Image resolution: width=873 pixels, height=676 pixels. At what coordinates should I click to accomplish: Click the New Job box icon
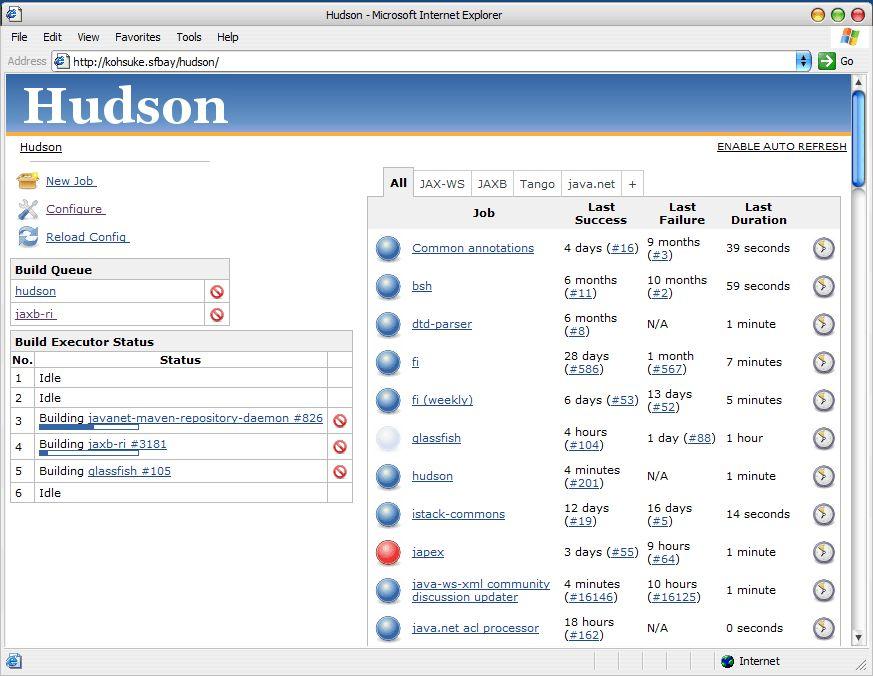click(28, 181)
